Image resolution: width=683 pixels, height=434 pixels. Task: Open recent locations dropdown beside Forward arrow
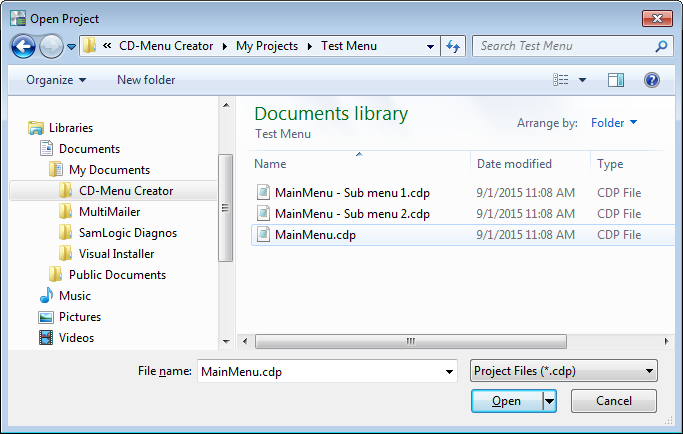click(71, 46)
